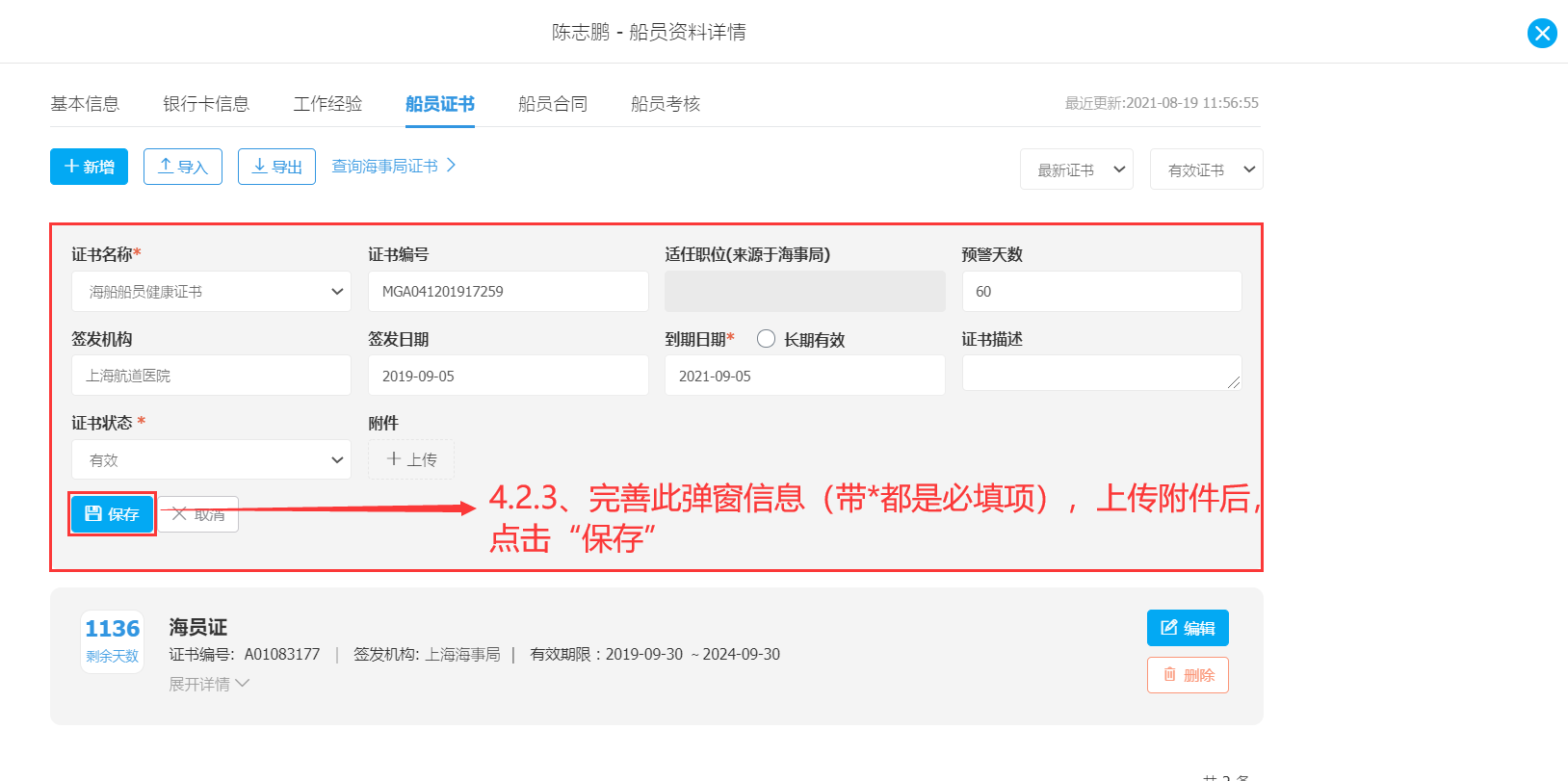The height and width of the screenshot is (781, 1568).
Task: Click the 预警天数 field showing 60
Action: (1102, 291)
